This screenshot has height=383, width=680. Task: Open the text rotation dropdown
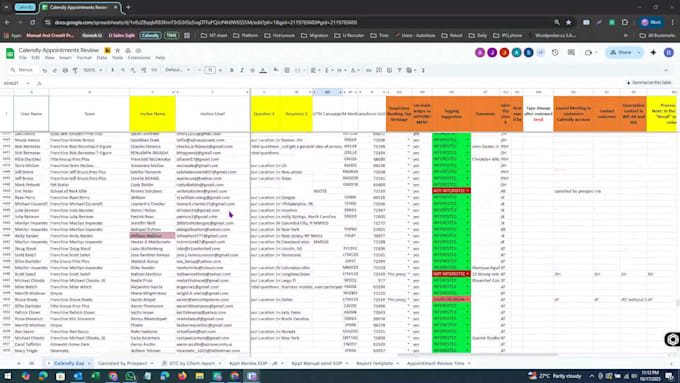(x=355, y=70)
